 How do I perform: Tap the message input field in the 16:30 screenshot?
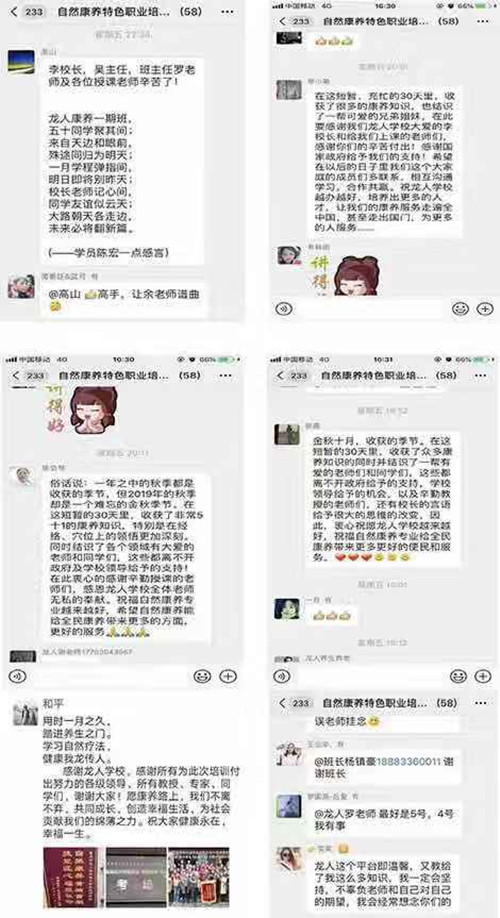pos(371,309)
